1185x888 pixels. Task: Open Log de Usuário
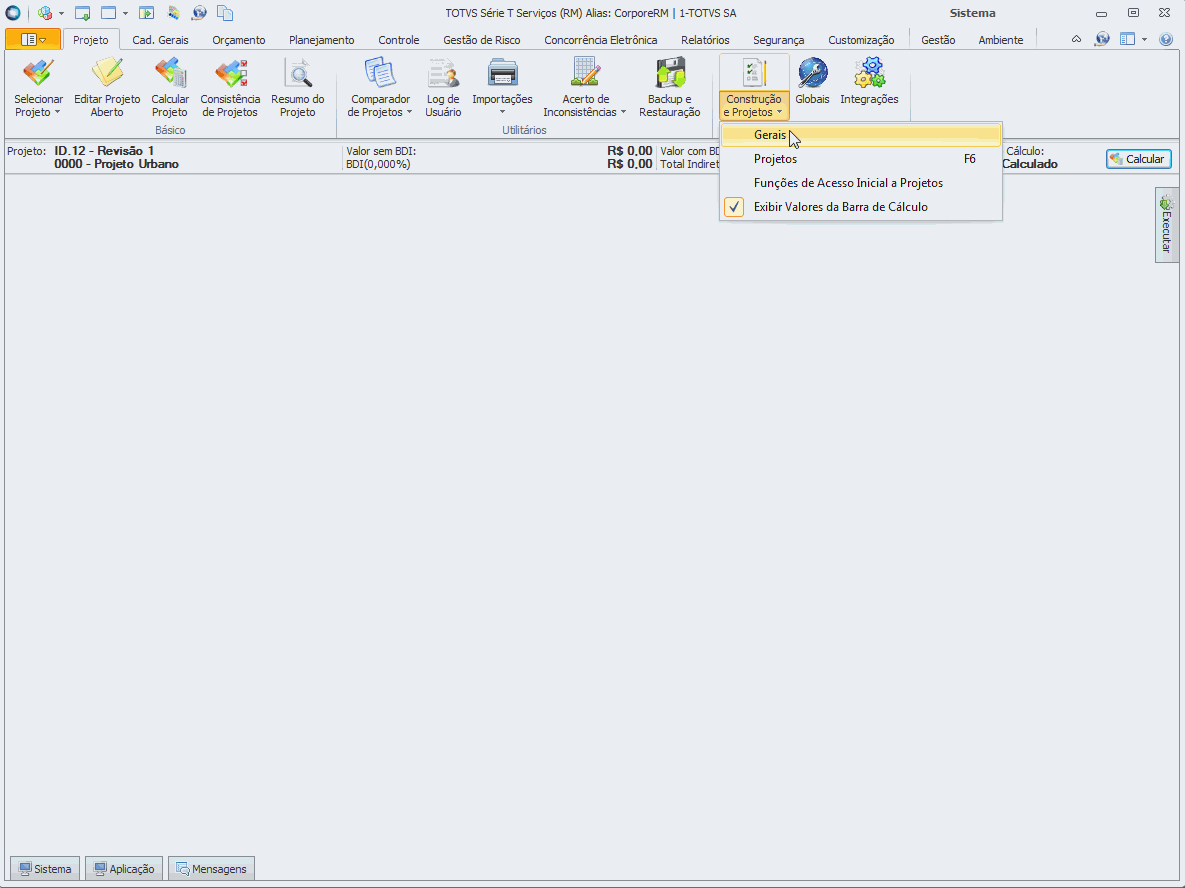coord(443,88)
